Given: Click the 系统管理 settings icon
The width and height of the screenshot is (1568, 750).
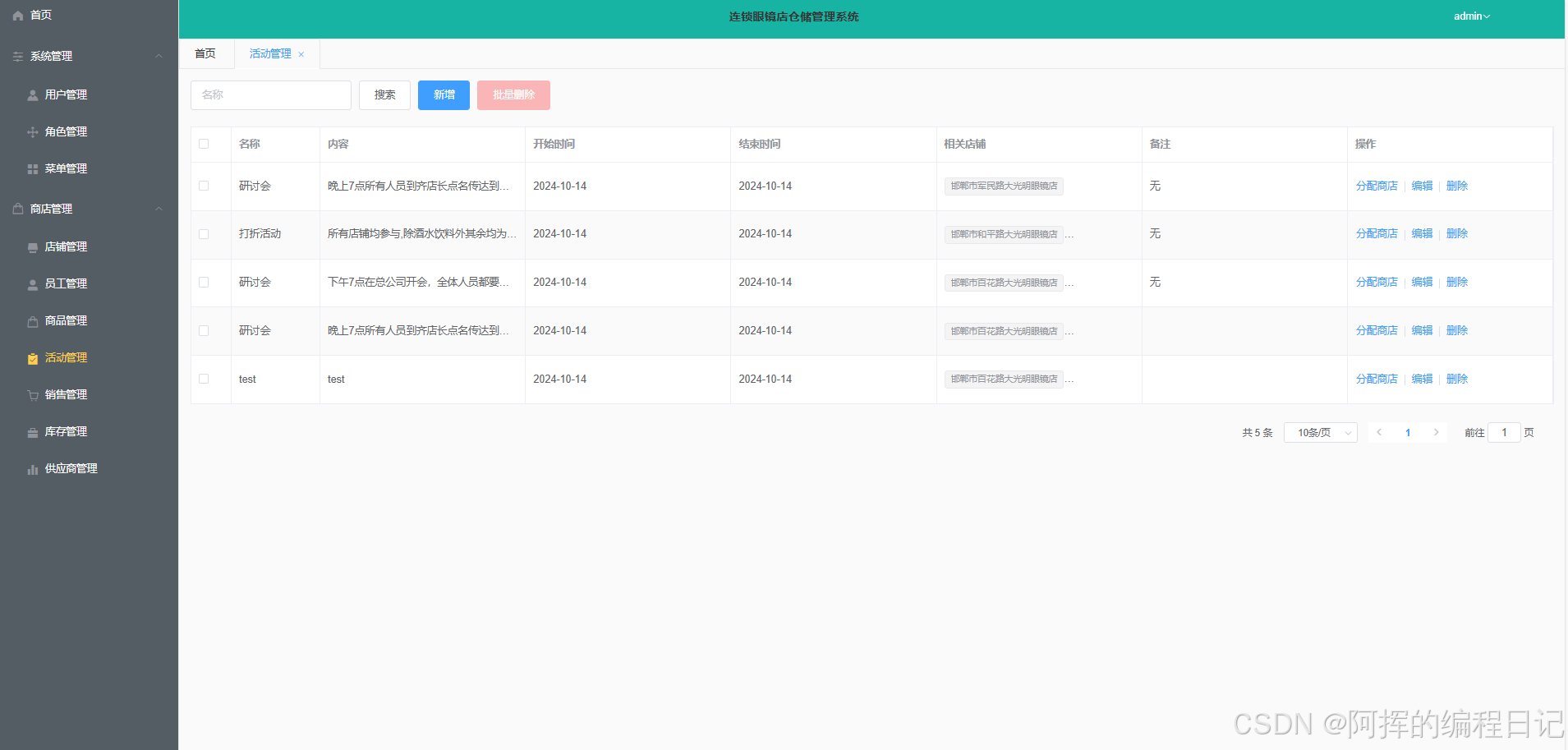Looking at the screenshot, I should point(18,57).
